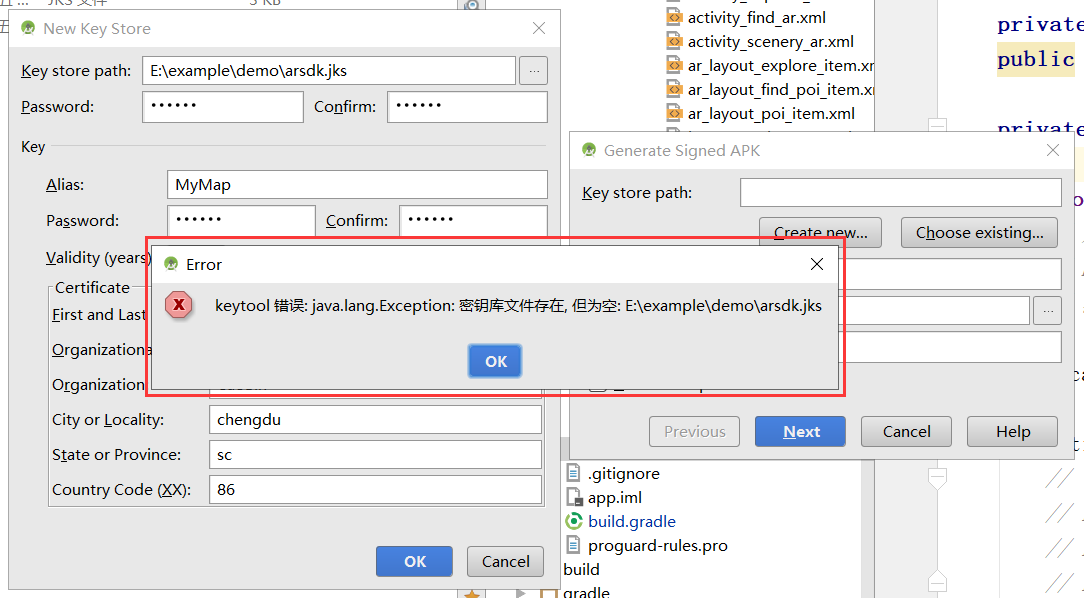Click the browse icon beside key store path
Image resolution: width=1084 pixels, height=598 pixels.
[x=533, y=70]
